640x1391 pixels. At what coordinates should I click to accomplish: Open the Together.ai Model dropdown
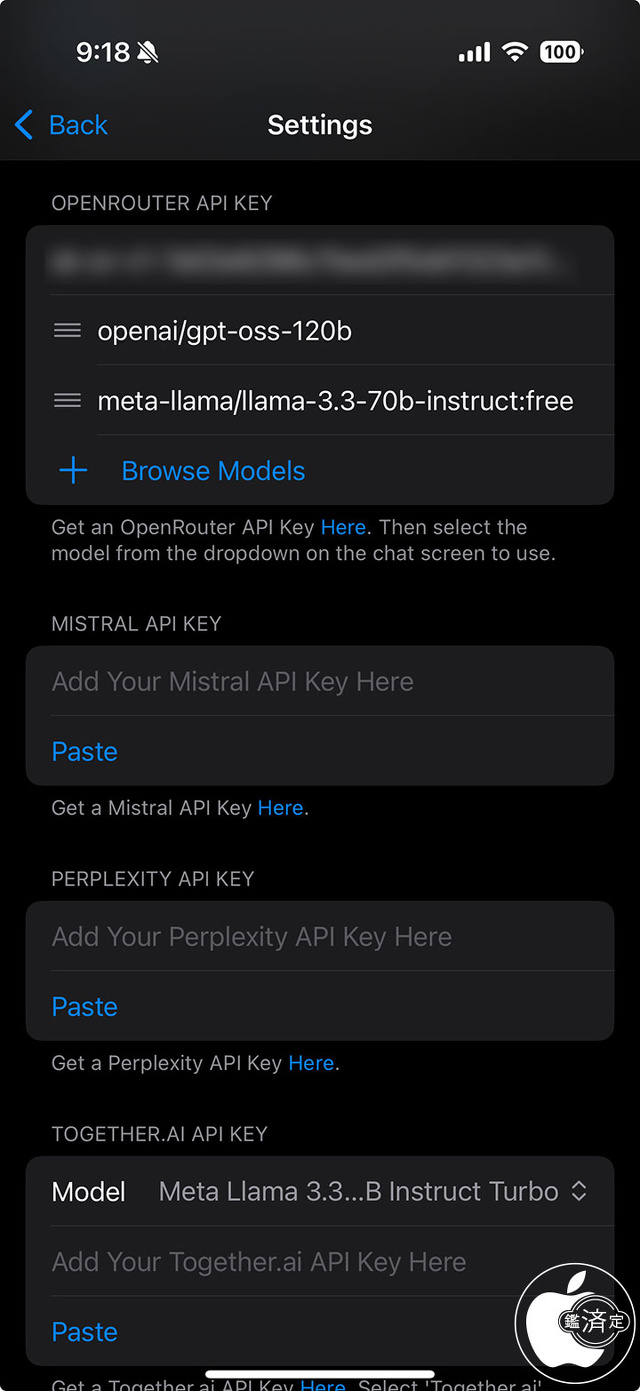click(x=370, y=1192)
